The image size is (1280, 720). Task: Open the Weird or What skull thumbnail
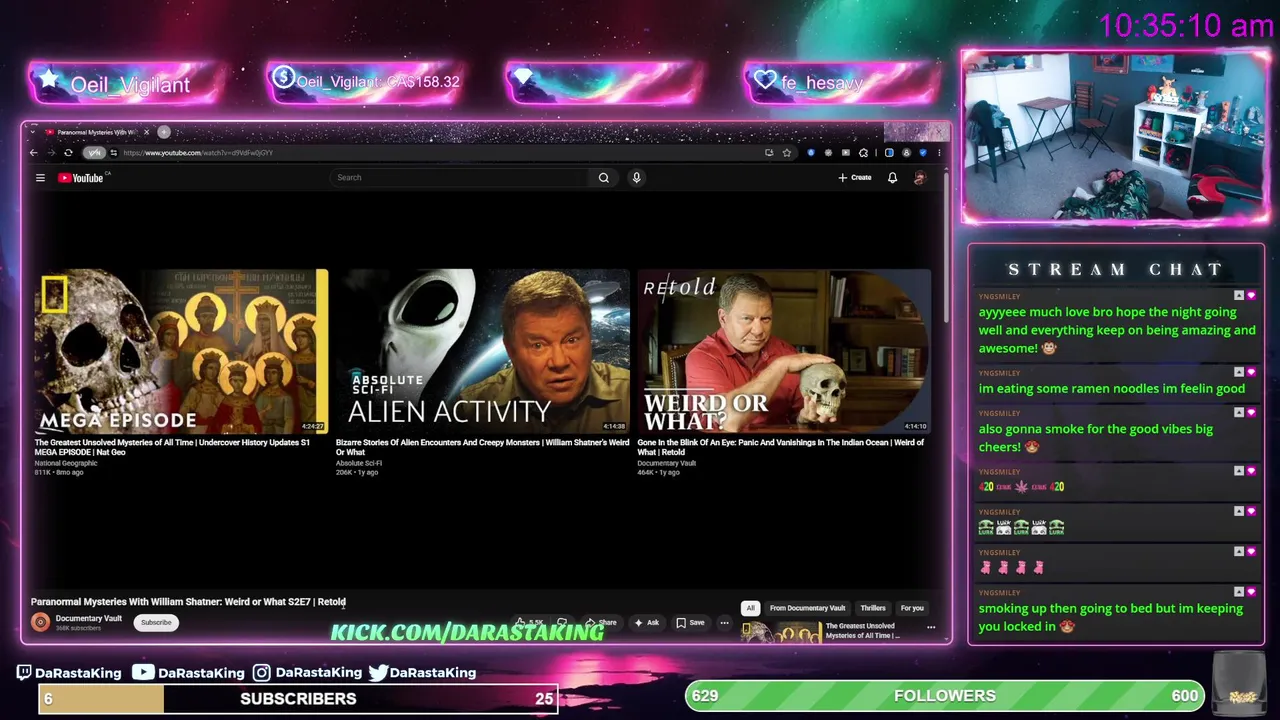click(784, 351)
